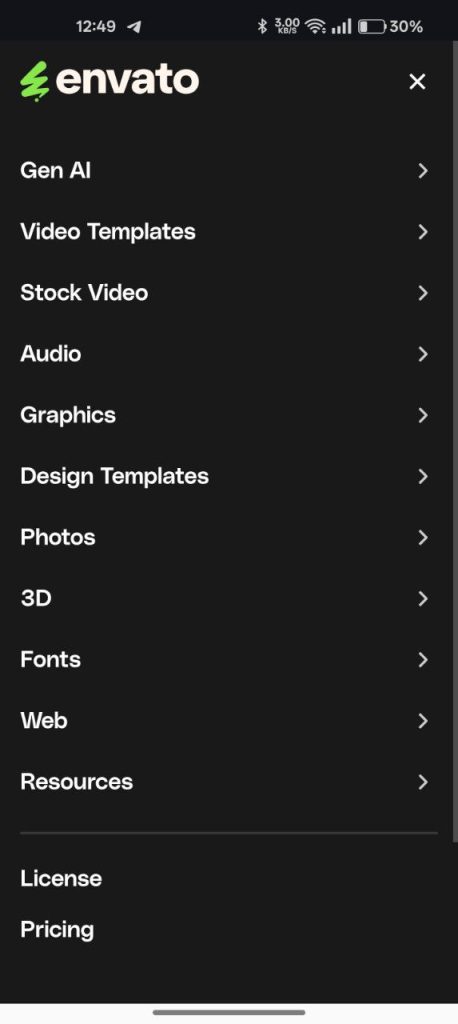Expand the 3D category chevron
Screen dimensions: 458x1024
[423, 598]
